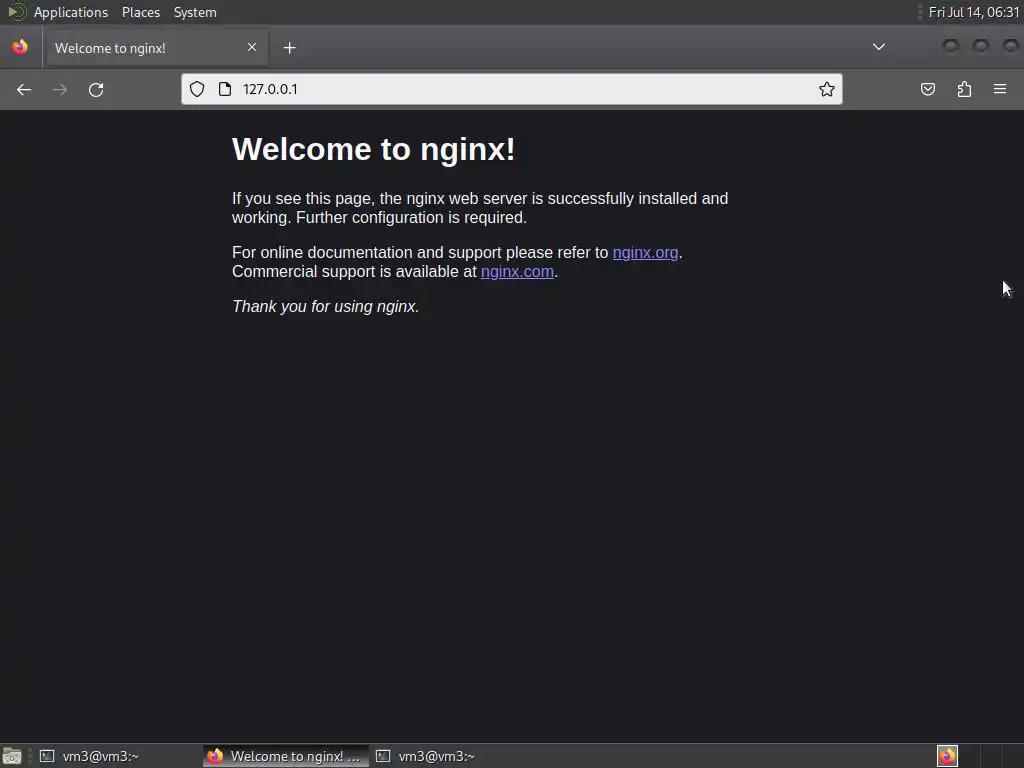Bookmark this page with the star icon
1024x768 pixels.
click(827, 89)
